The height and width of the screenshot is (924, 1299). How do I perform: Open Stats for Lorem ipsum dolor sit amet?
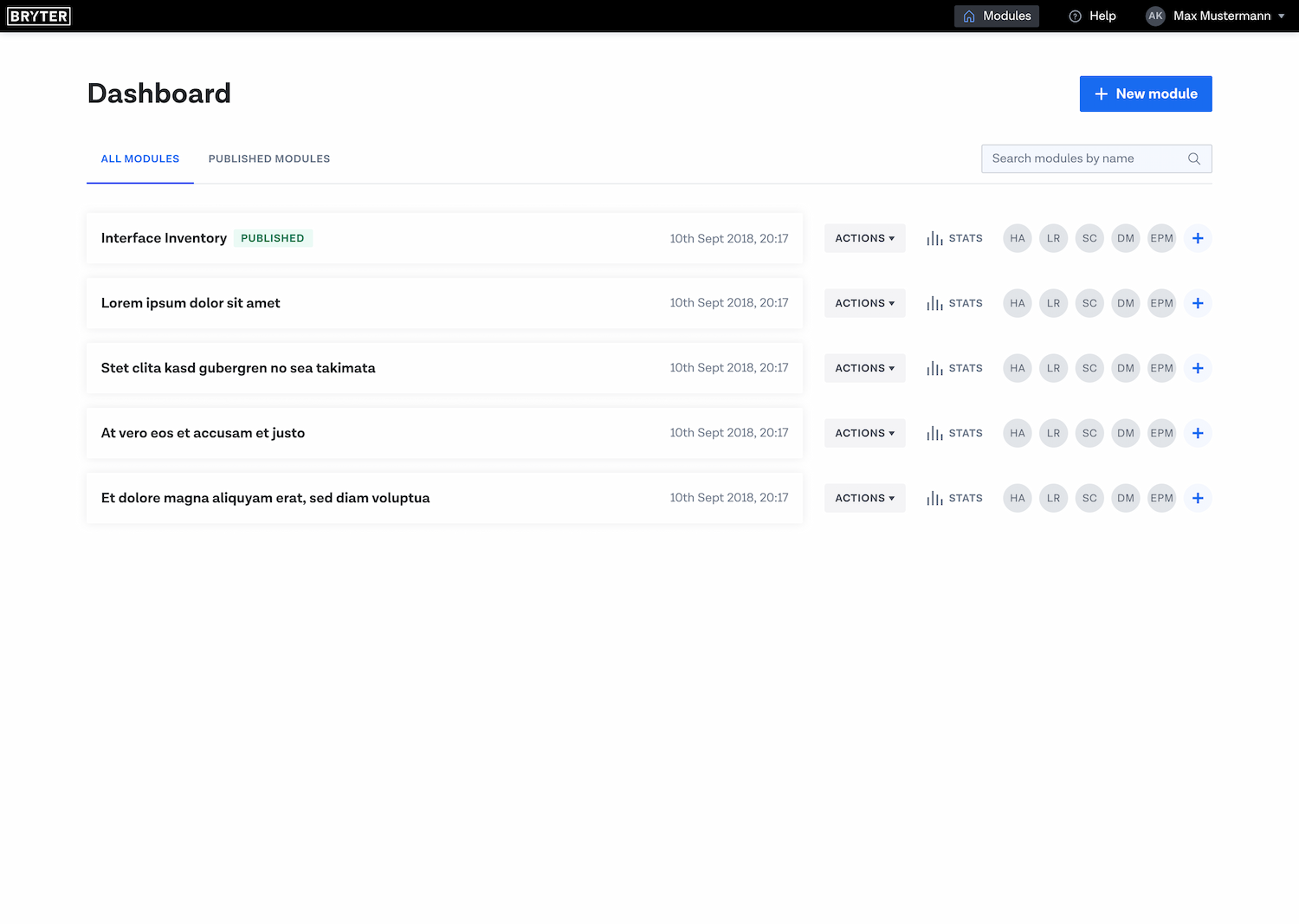coord(954,303)
